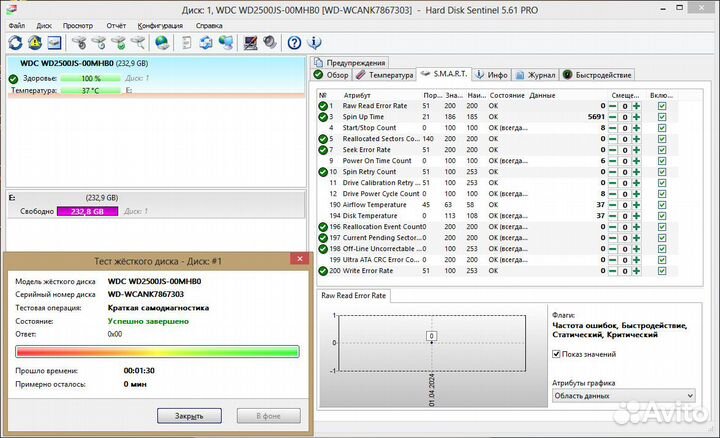Viewport: 720px width, 438px height.
Task: Uncheck enable box for Raw Read Error Rate
Action: (661, 105)
